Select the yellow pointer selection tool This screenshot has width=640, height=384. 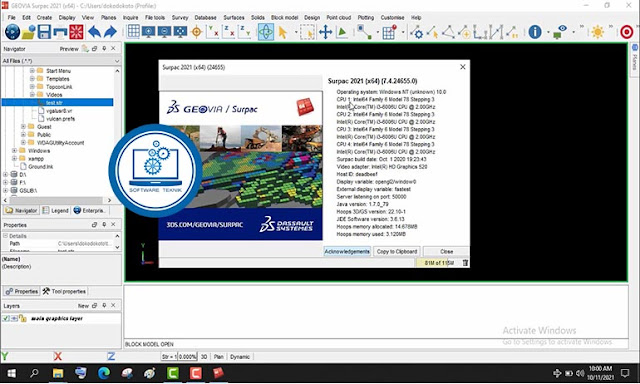(x=282, y=32)
